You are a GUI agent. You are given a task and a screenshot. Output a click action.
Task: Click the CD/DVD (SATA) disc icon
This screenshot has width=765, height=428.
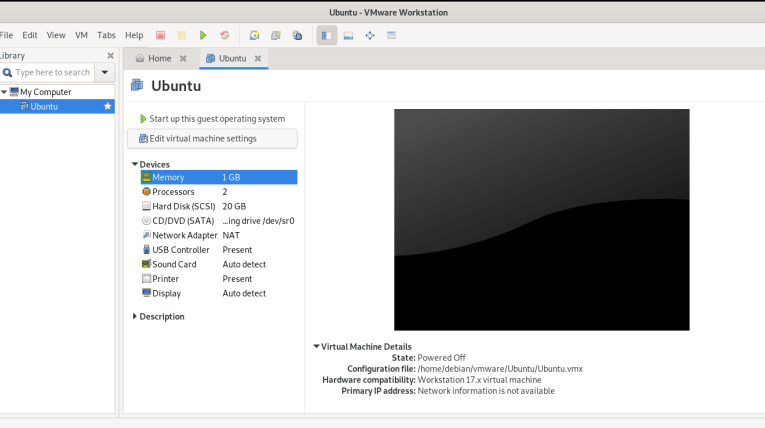[146, 221]
